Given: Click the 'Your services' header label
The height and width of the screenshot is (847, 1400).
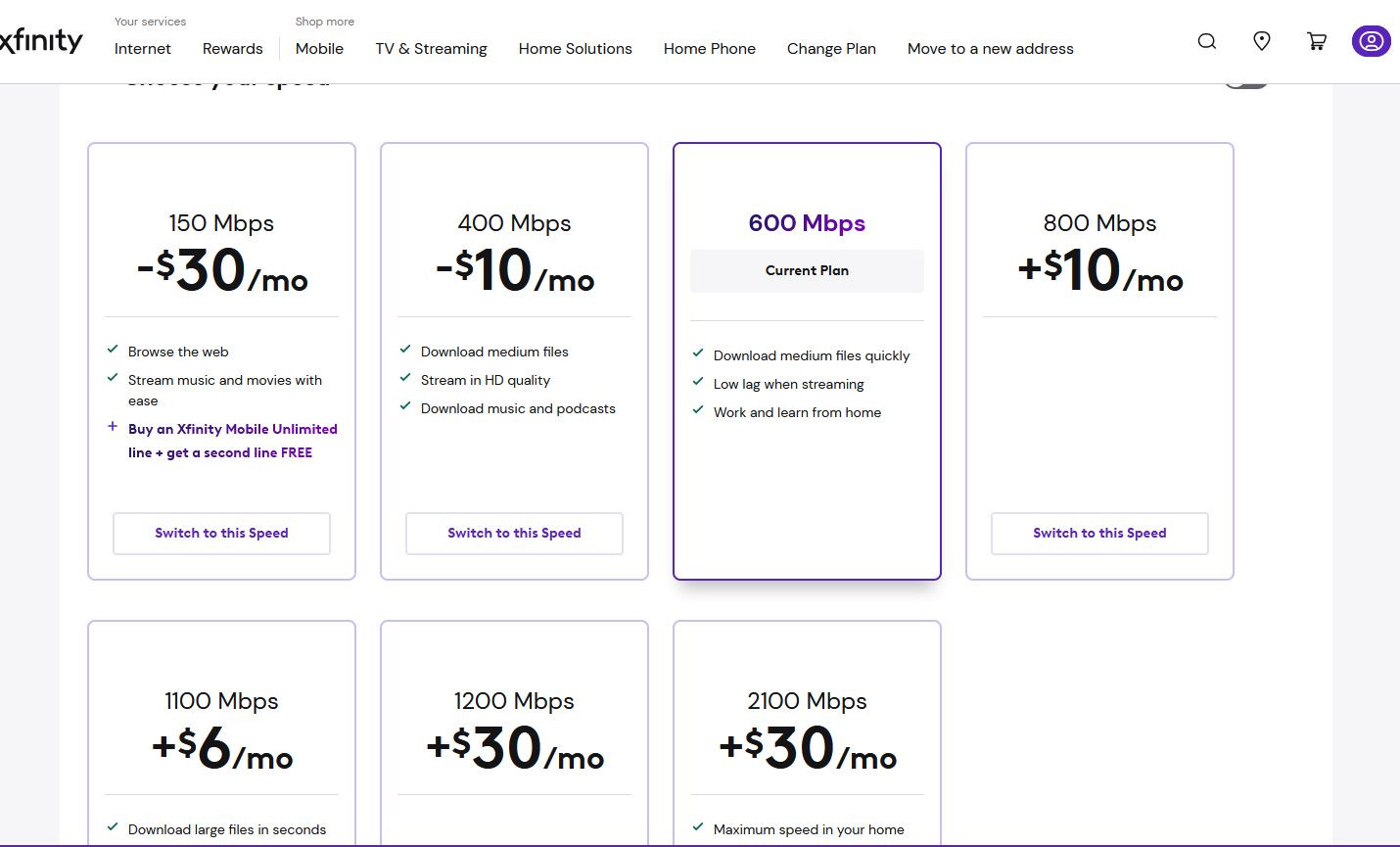Looking at the screenshot, I should [150, 22].
